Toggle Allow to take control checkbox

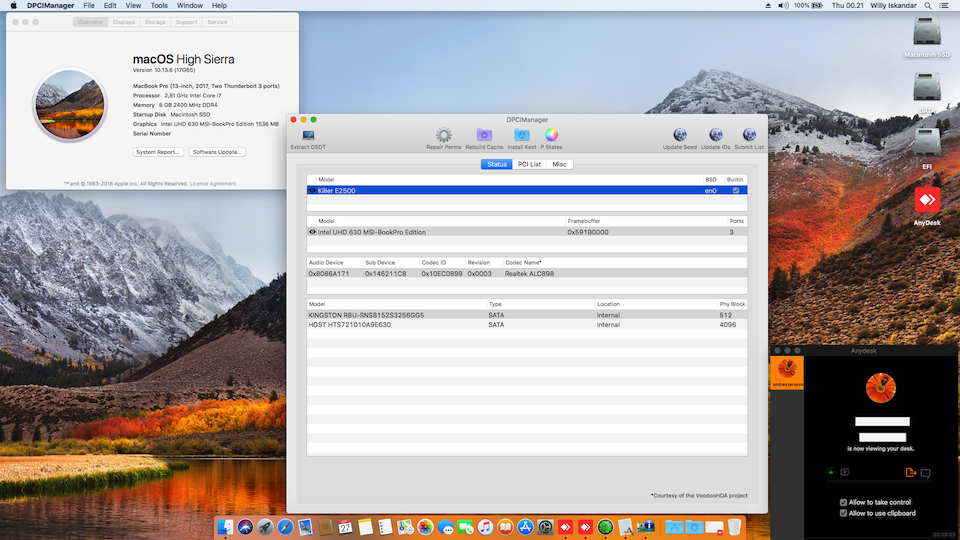point(844,502)
